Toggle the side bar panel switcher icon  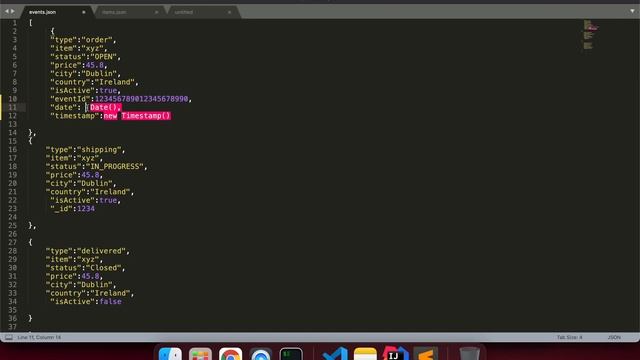click(9, 337)
